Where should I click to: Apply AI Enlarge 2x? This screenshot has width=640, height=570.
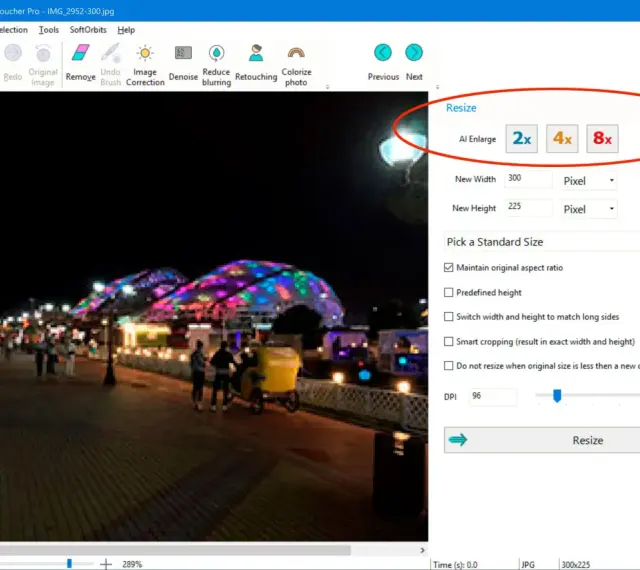pyautogui.click(x=521, y=139)
